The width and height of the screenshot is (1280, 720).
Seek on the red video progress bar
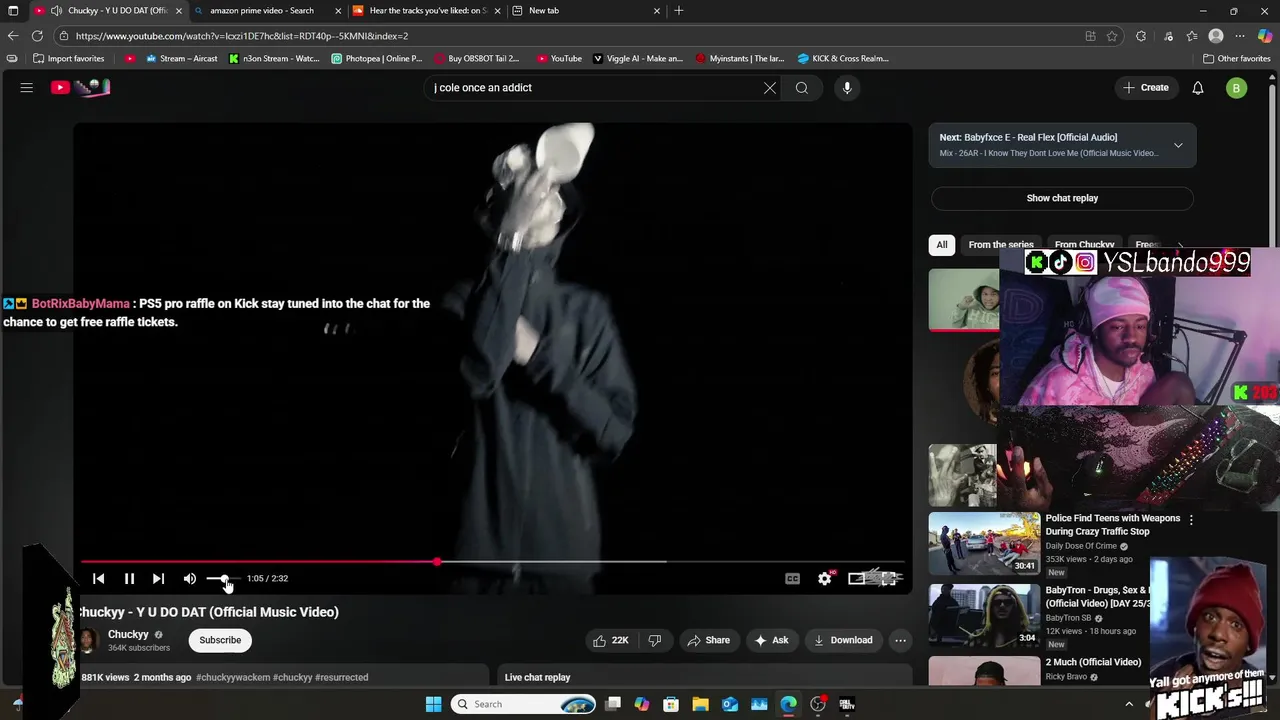click(x=492, y=561)
